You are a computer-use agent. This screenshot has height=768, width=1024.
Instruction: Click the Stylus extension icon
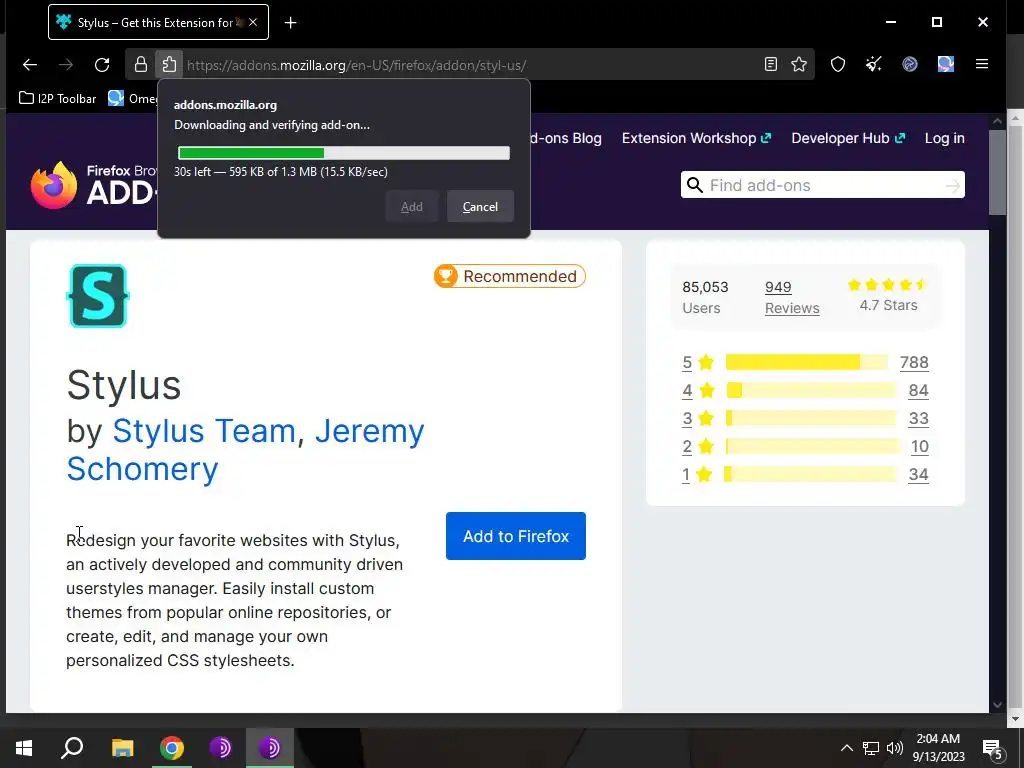tap(98, 296)
